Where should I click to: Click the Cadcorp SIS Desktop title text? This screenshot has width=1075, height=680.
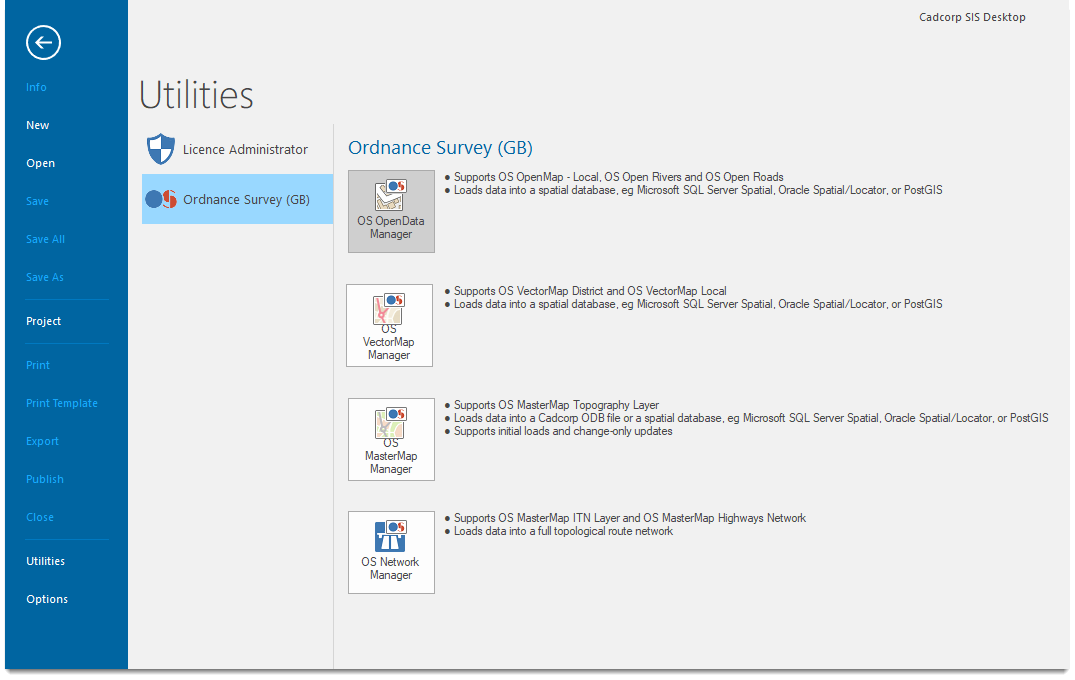tap(972, 17)
